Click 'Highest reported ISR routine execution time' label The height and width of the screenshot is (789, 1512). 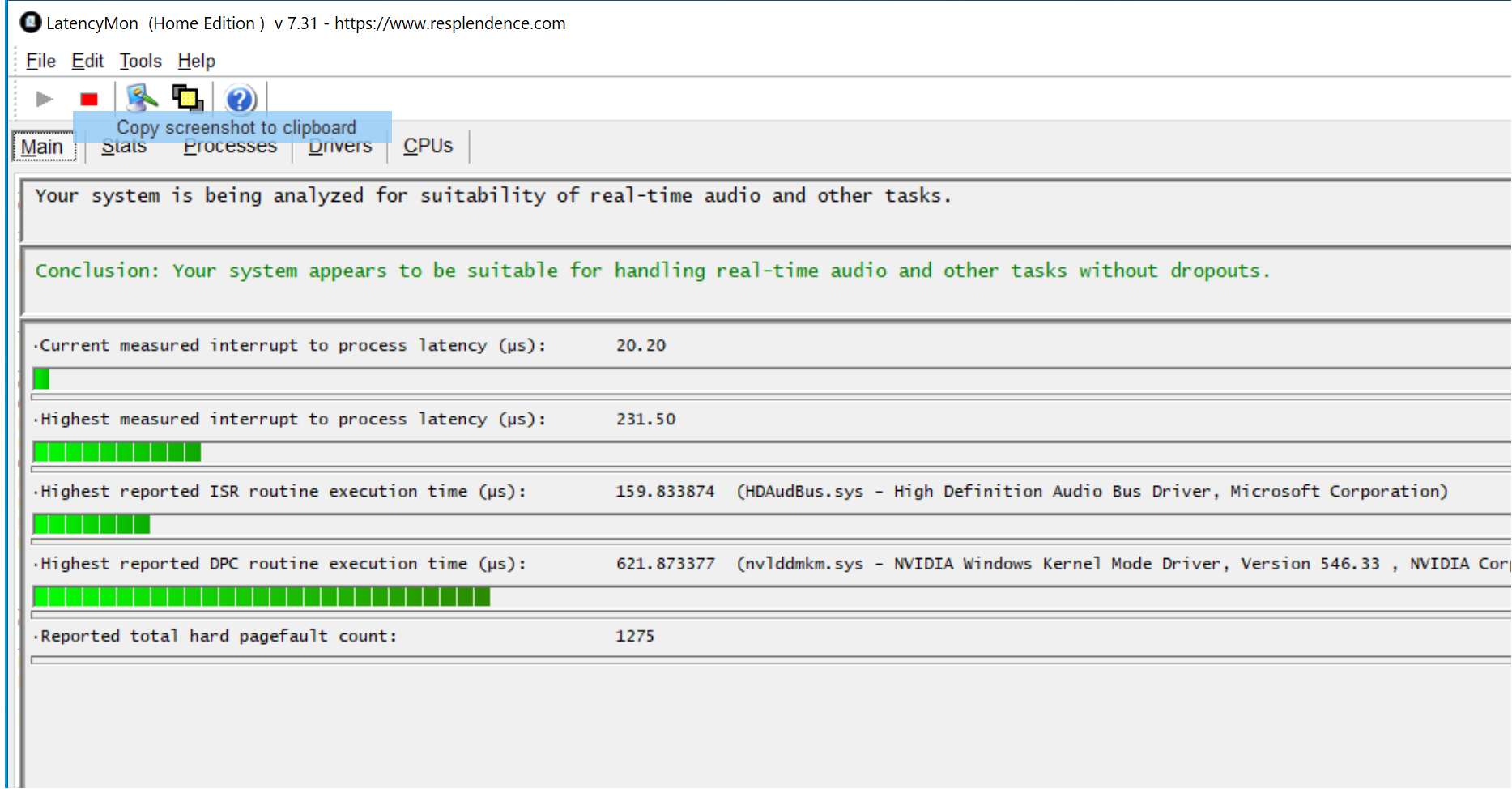point(283,491)
